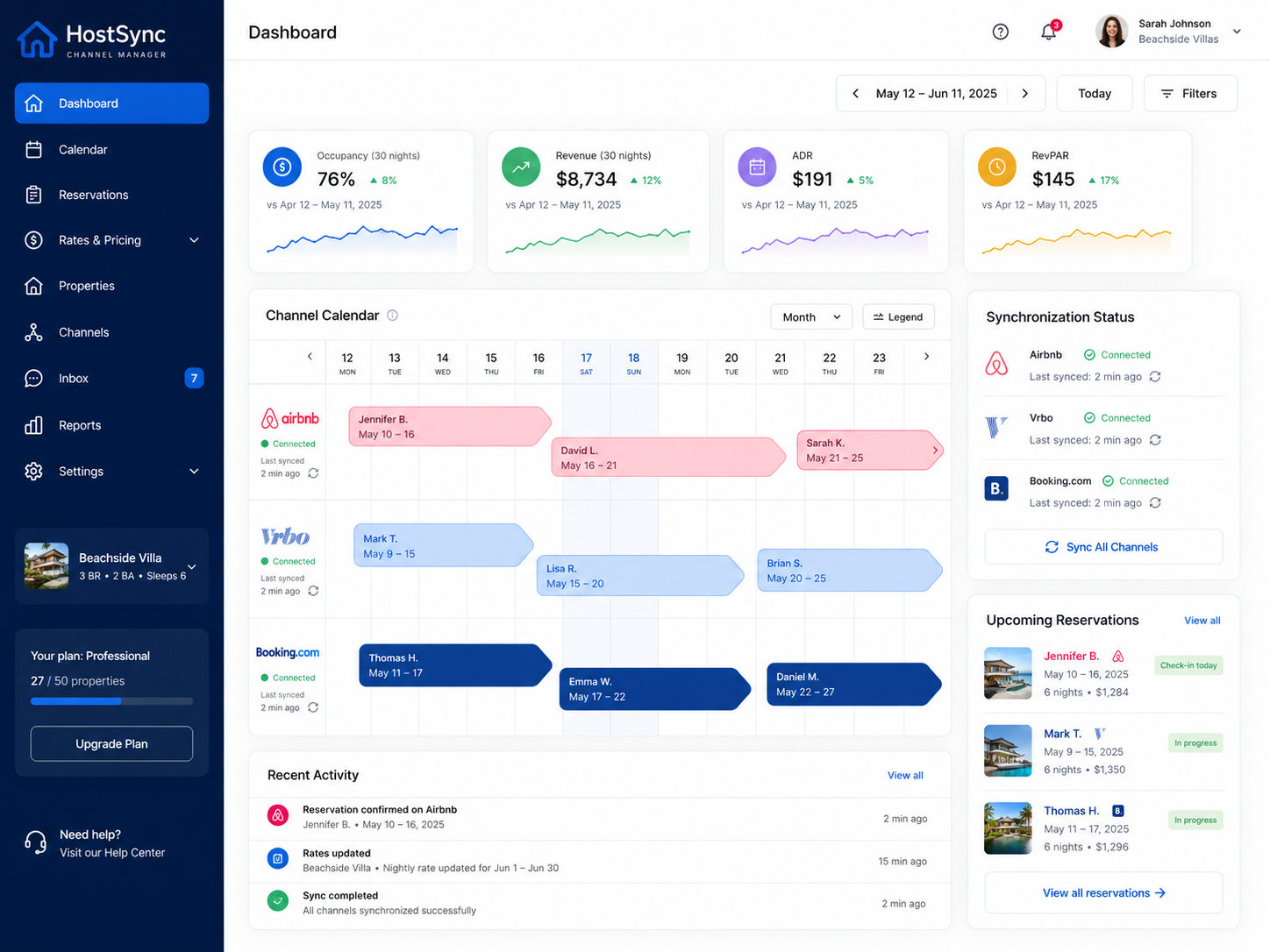Viewport: 1270px width, 952px height.
Task: Open the Reservations menu item
Action: tap(111, 195)
